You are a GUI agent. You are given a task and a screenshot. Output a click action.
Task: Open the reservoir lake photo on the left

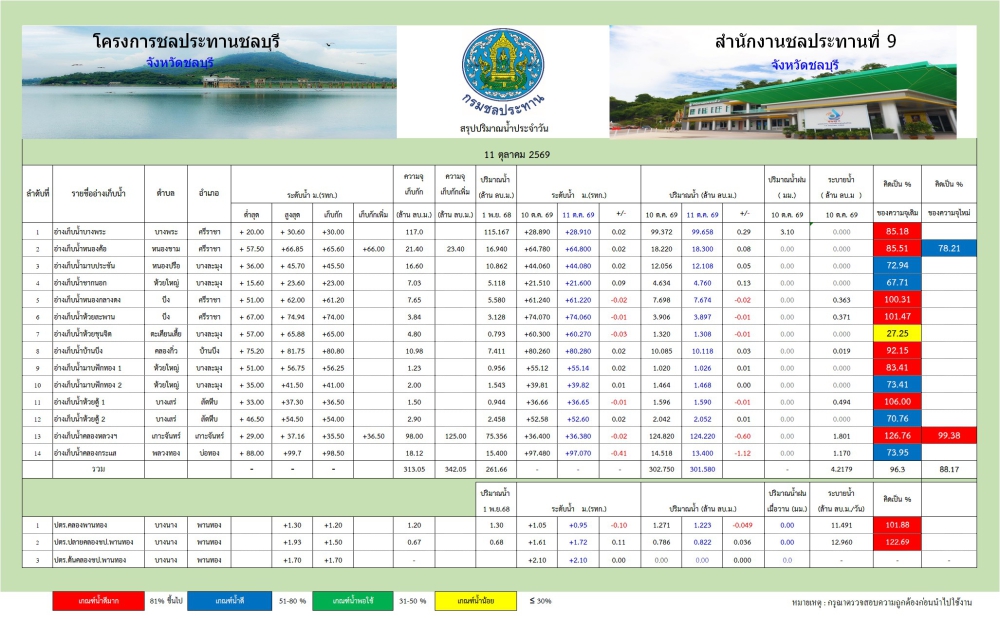point(209,82)
